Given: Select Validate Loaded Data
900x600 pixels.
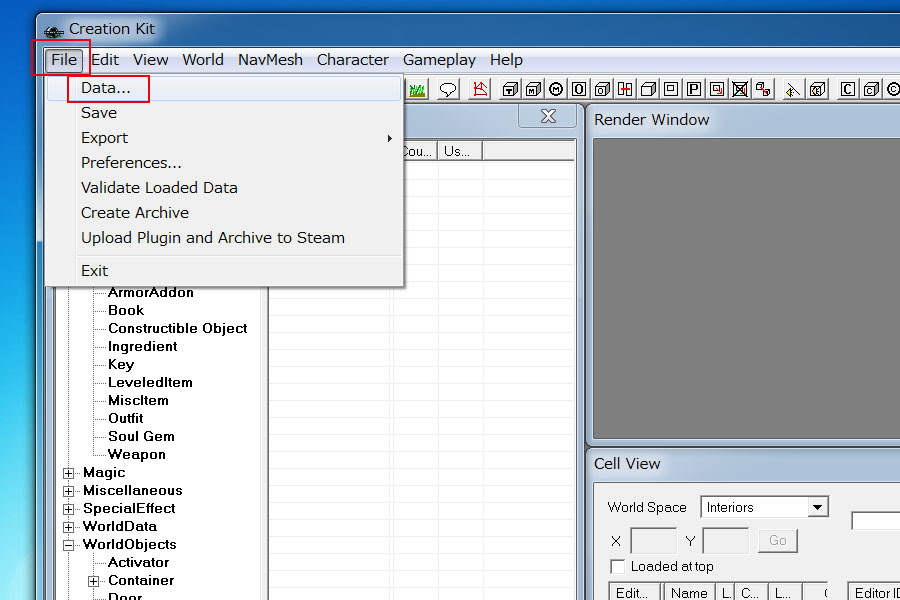Looking at the screenshot, I should tap(224, 188).
